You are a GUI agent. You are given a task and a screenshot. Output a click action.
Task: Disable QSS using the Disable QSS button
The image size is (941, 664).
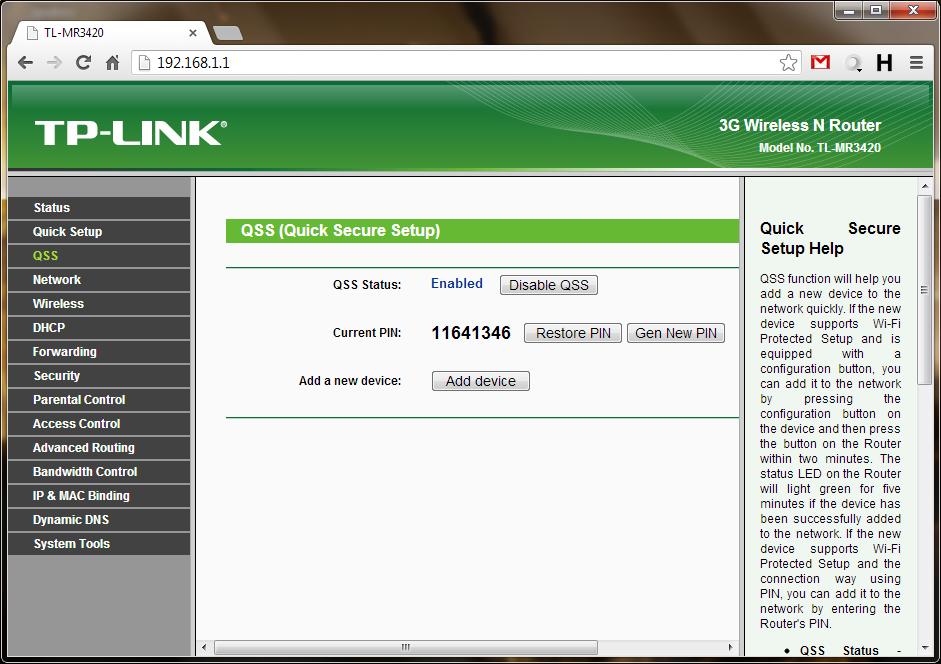548,285
